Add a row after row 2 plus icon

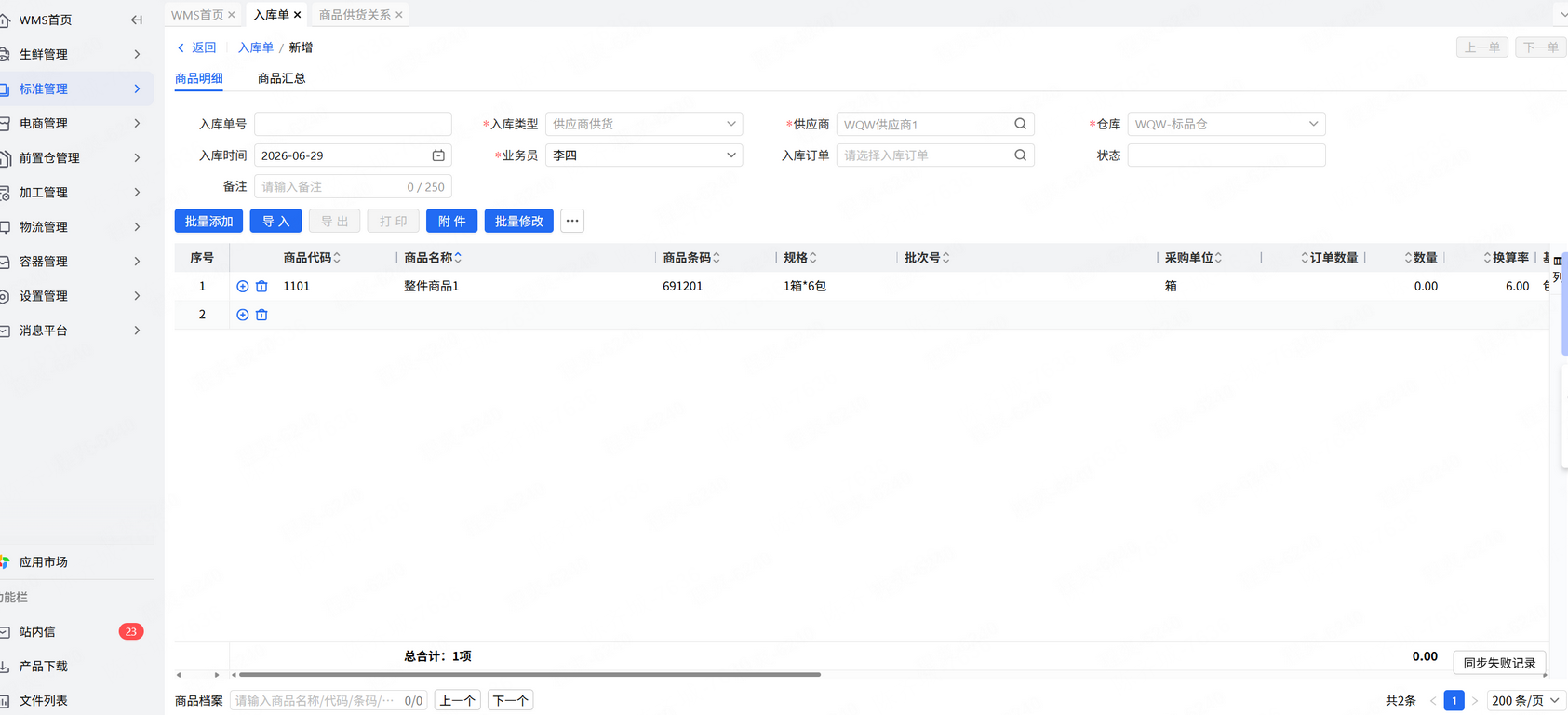pyautogui.click(x=243, y=316)
